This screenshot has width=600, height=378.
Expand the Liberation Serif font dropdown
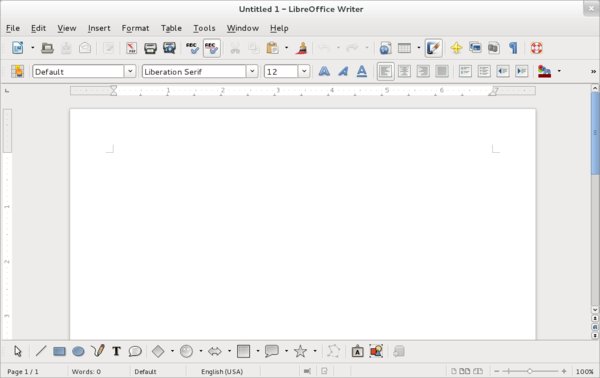(x=252, y=72)
